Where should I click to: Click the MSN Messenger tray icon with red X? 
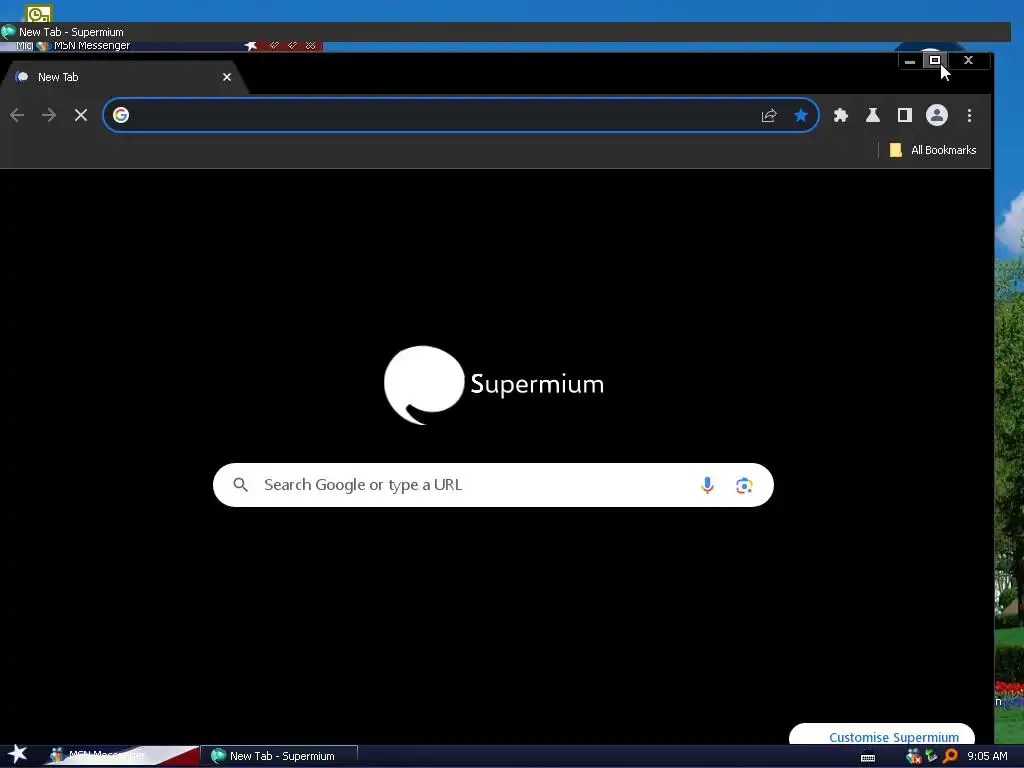click(x=914, y=756)
